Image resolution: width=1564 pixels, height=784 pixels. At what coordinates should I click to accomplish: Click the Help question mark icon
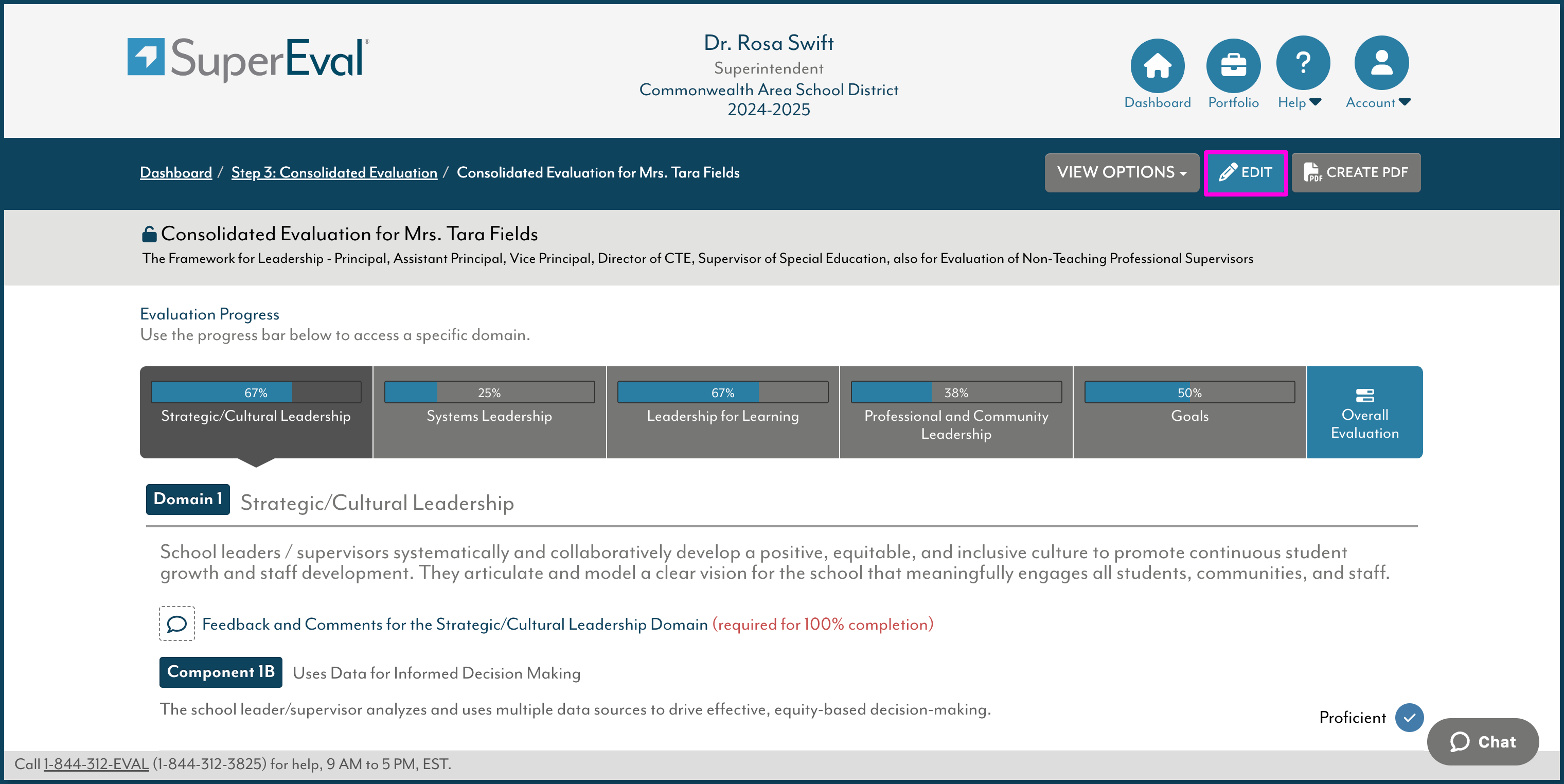pos(1303,63)
